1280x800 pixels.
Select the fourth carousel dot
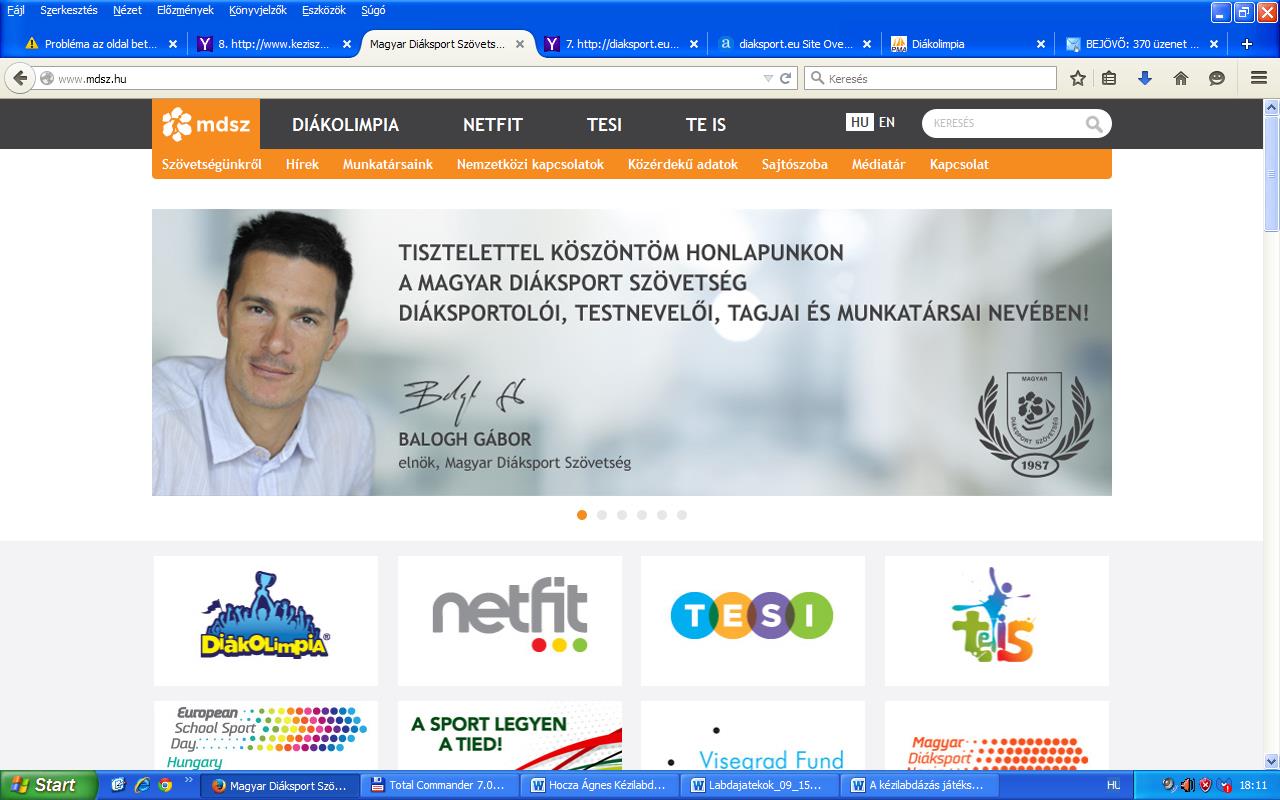pos(642,515)
